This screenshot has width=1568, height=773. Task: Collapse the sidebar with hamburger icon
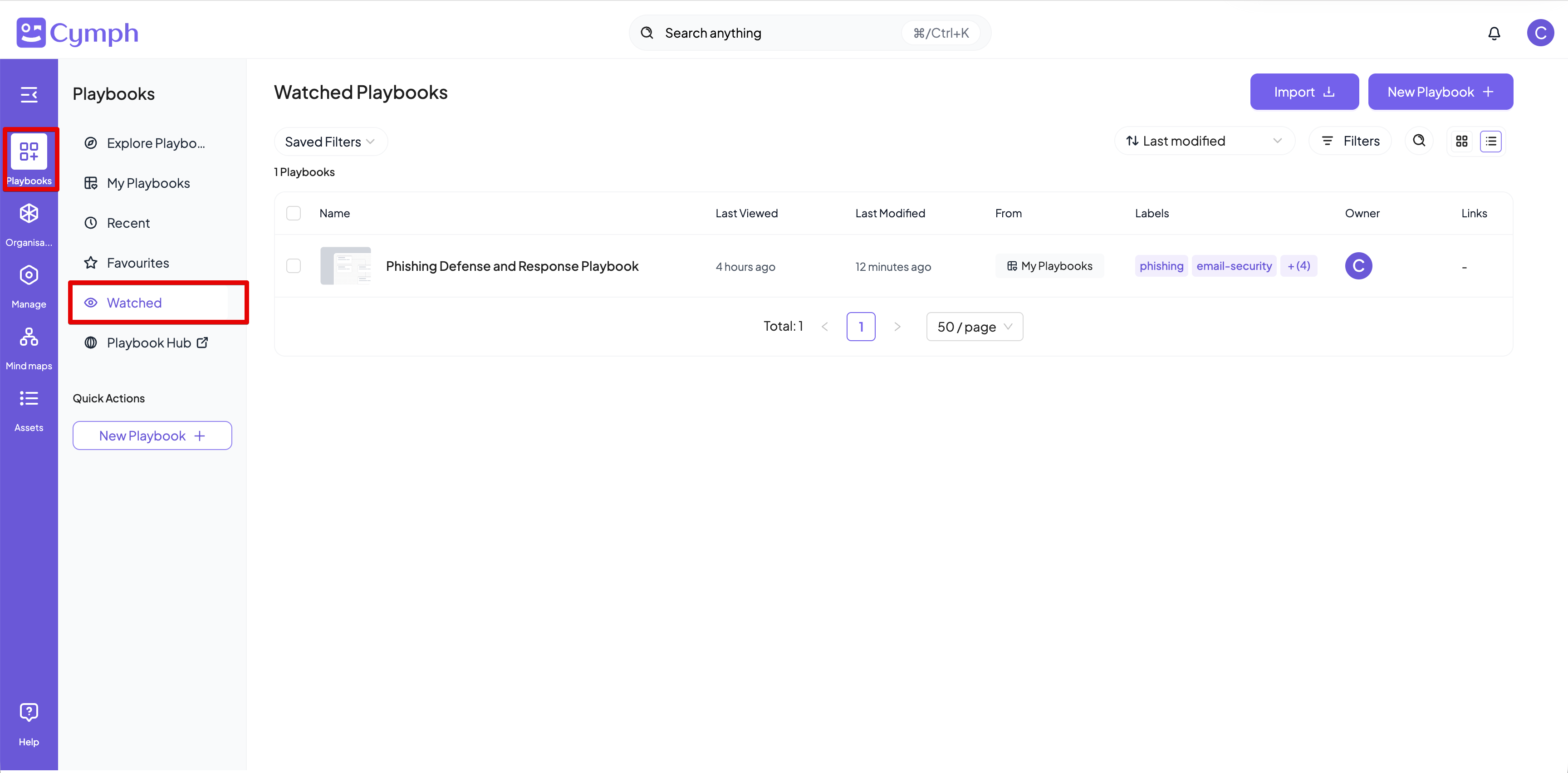(x=29, y=94)
